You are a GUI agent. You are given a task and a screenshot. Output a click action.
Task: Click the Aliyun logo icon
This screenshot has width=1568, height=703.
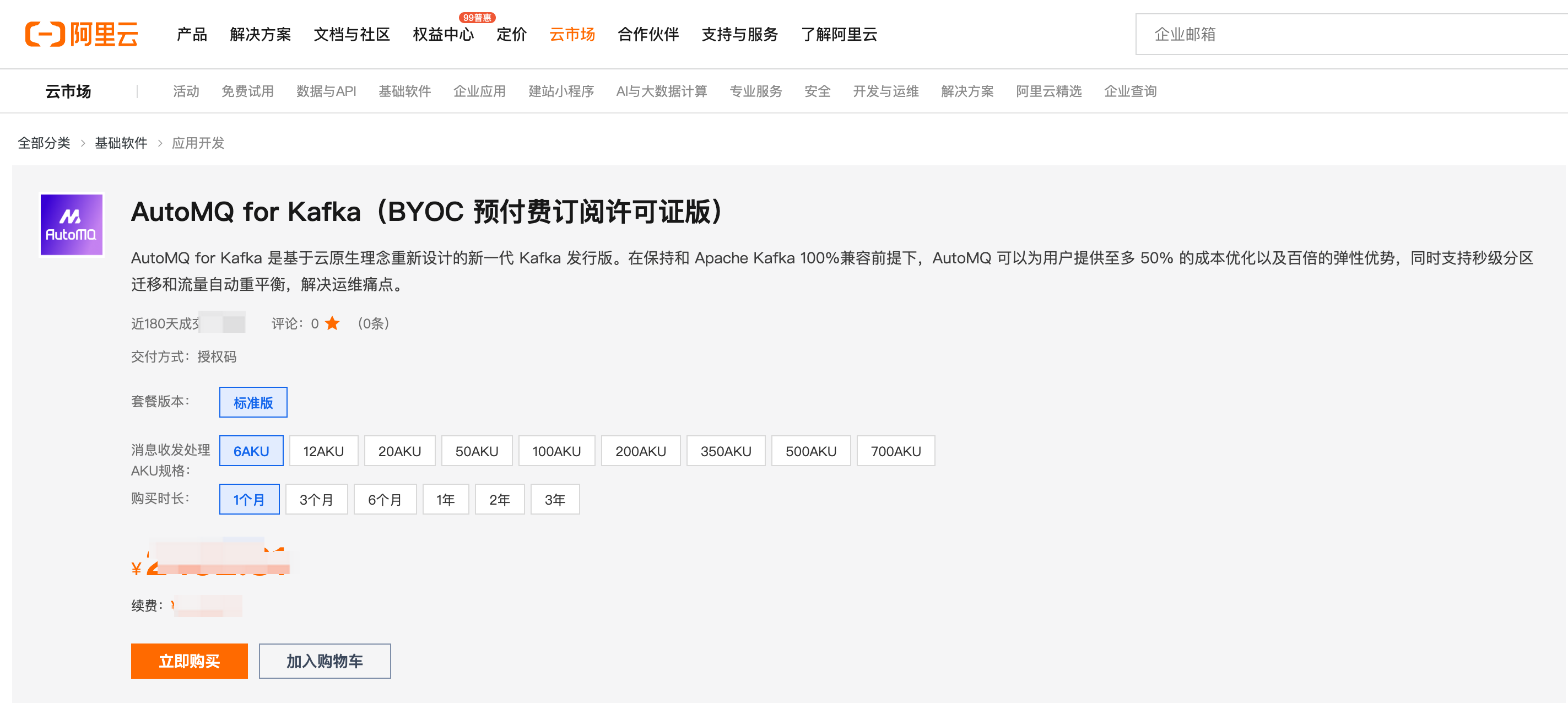45,34
